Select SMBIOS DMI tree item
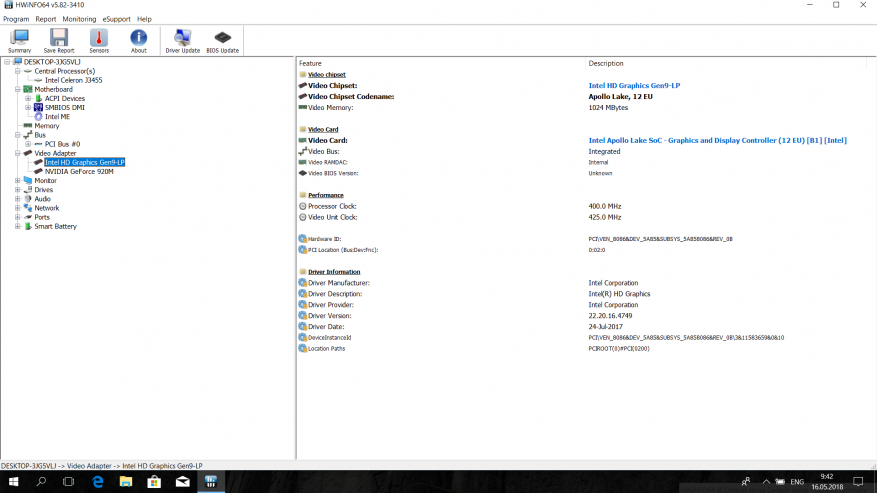 tap(65, 107)
